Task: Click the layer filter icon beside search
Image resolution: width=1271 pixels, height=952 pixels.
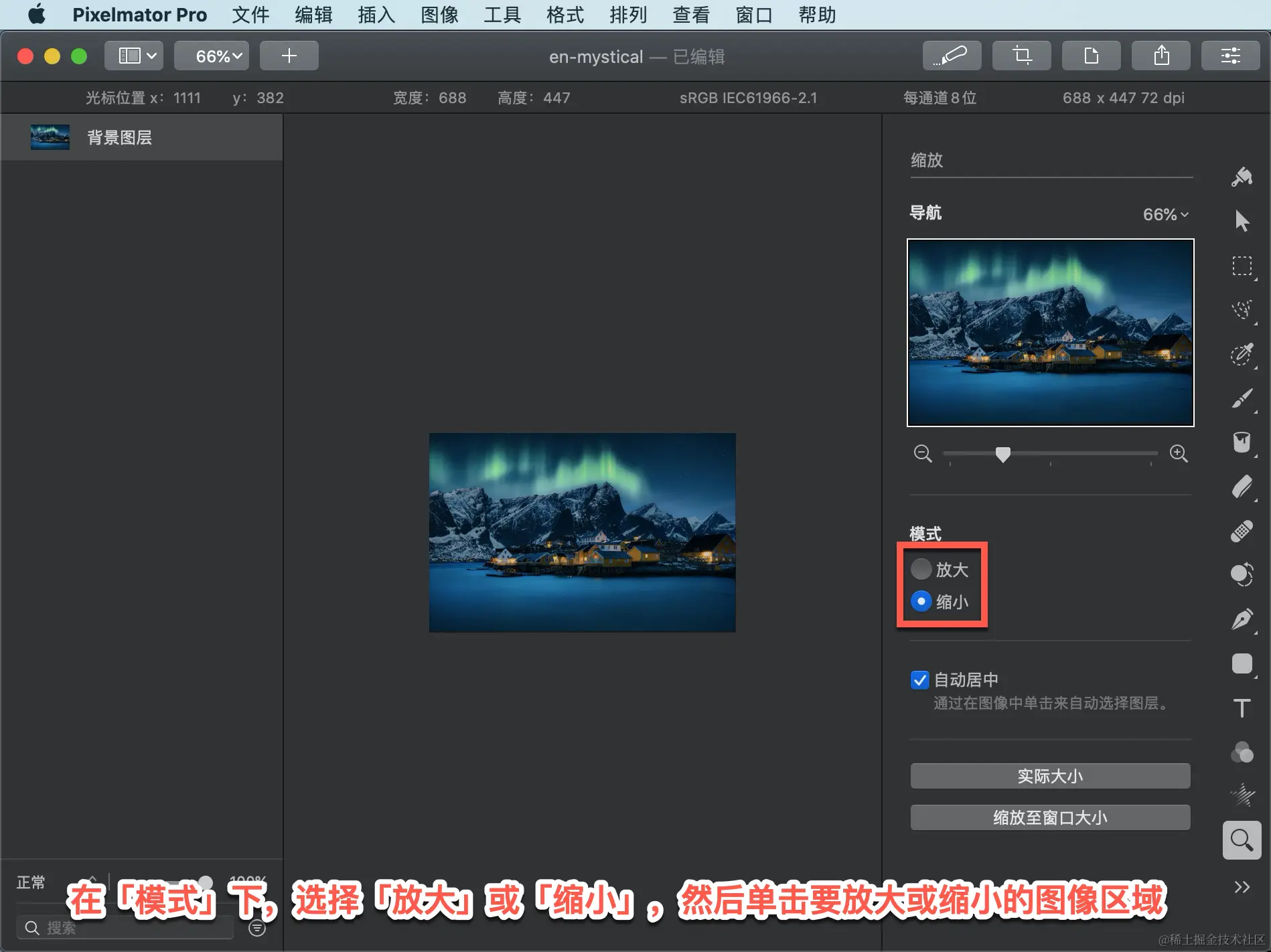Action: click(257, 928)
